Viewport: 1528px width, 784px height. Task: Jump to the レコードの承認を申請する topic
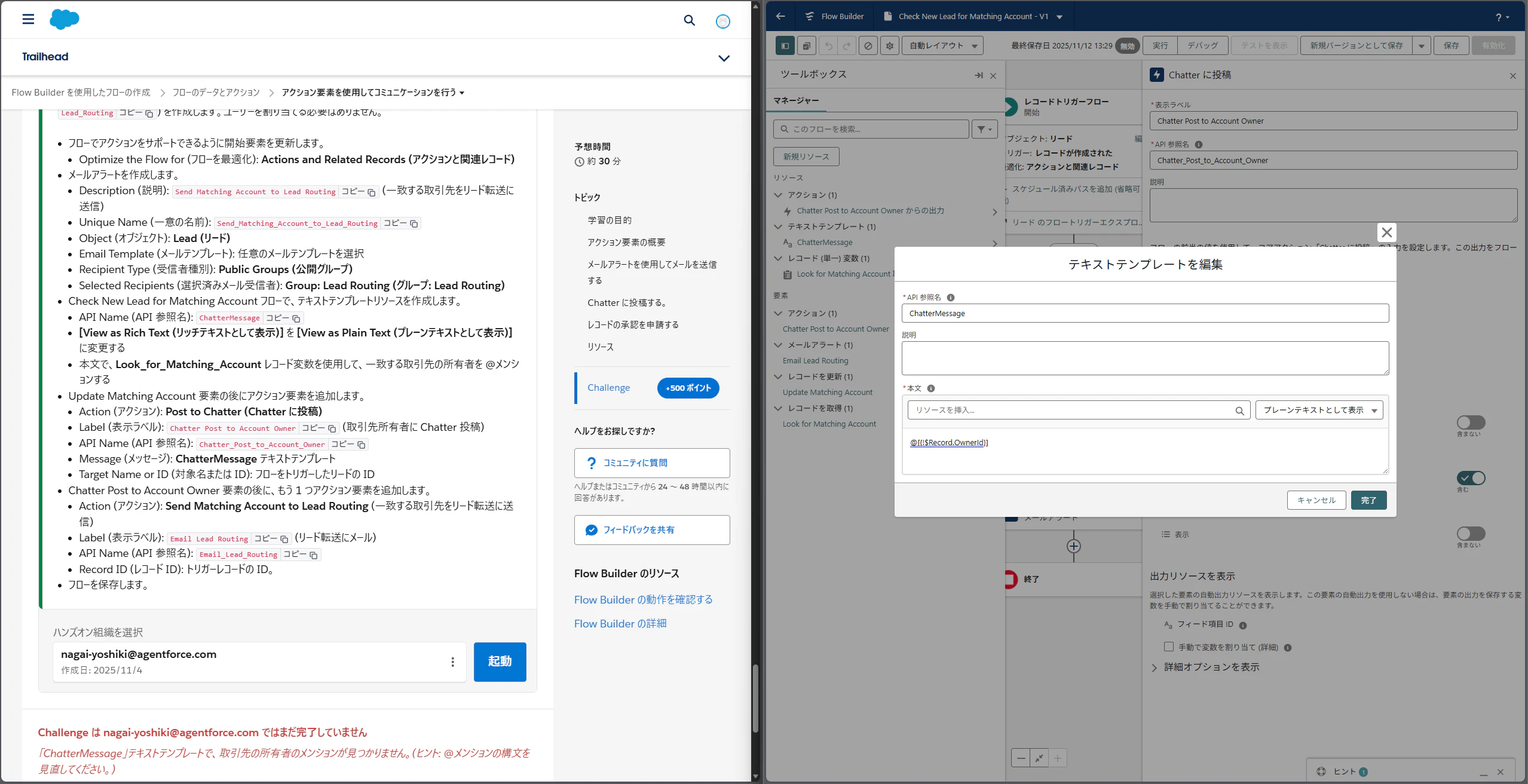pos(633,325)
